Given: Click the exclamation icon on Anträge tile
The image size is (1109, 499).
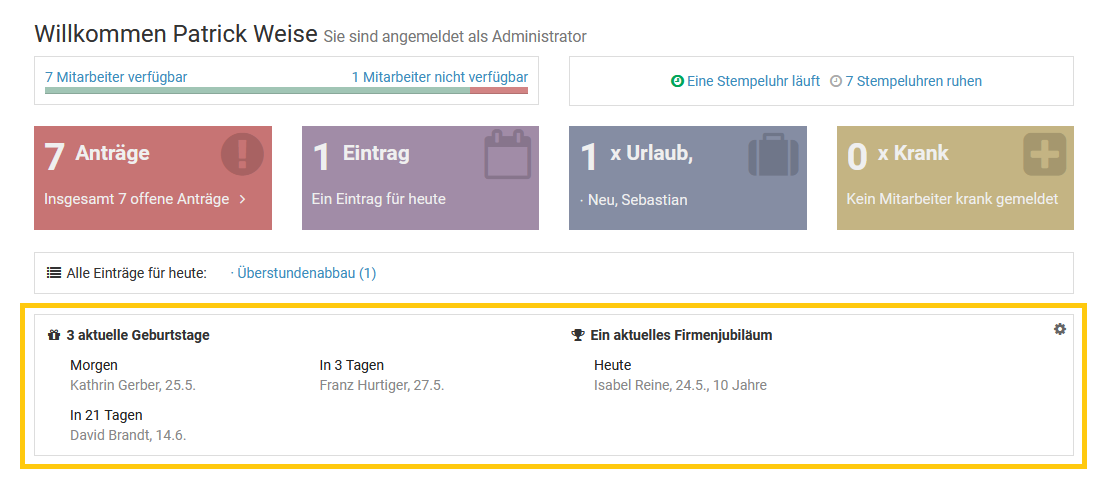Looking at the screenshot, I should coord(242,155).
